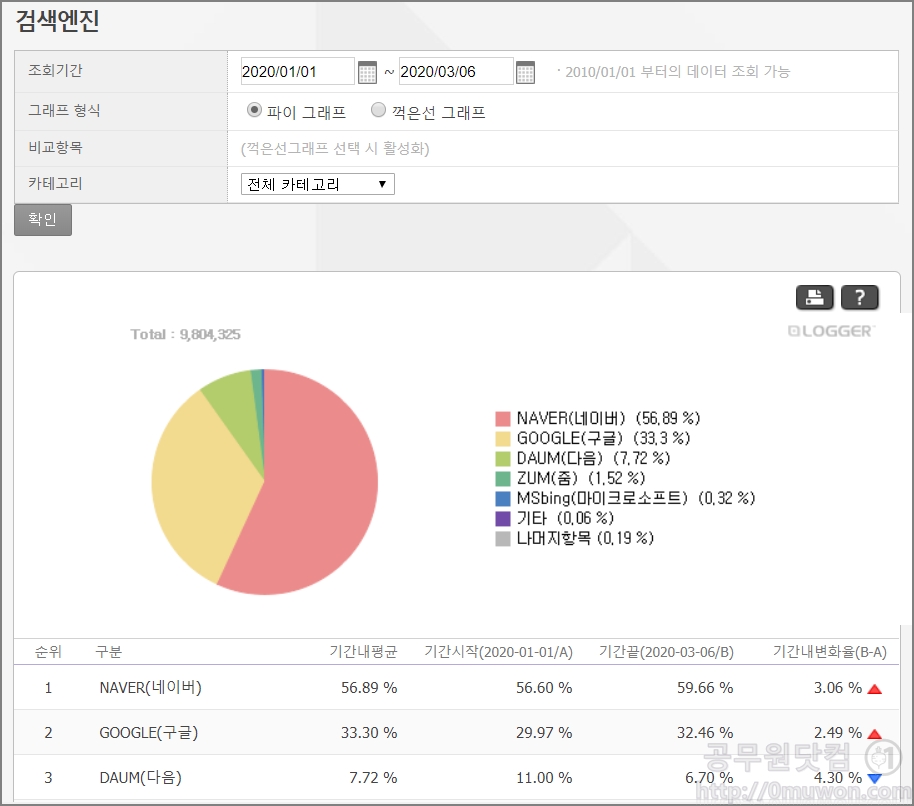Screen dimensions: 914x806
Task: Click the ZUM teal legend swatch
Action: 502,479
